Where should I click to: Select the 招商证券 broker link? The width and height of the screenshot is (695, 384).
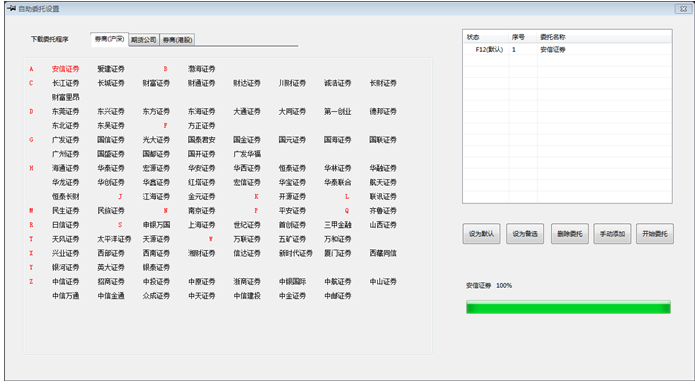111,282
